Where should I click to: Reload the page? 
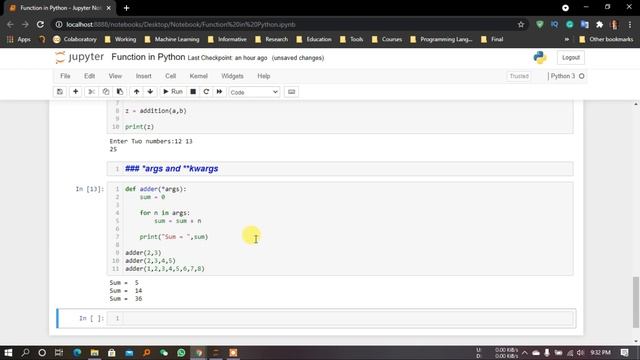pos(40,24)
